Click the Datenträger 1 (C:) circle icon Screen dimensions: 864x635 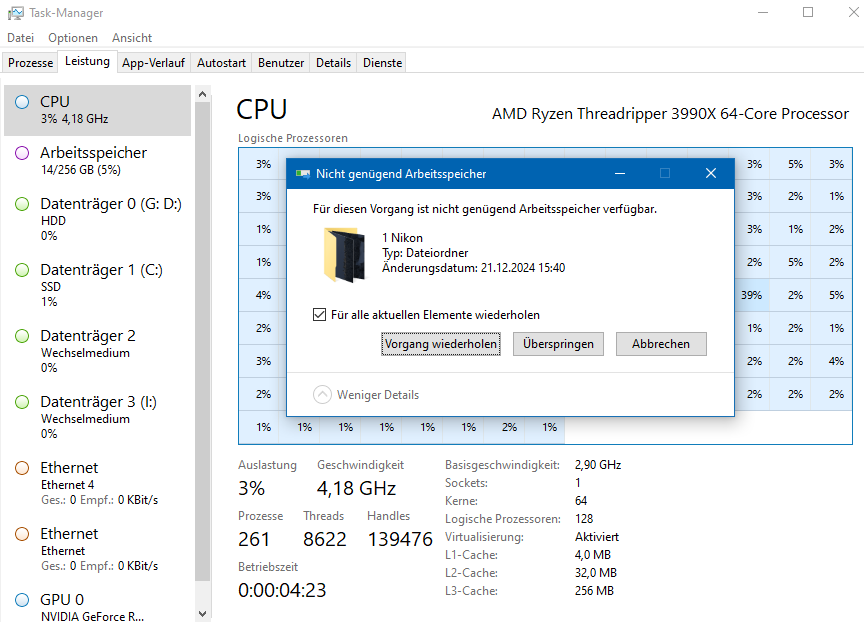click(x=22, y=270)
